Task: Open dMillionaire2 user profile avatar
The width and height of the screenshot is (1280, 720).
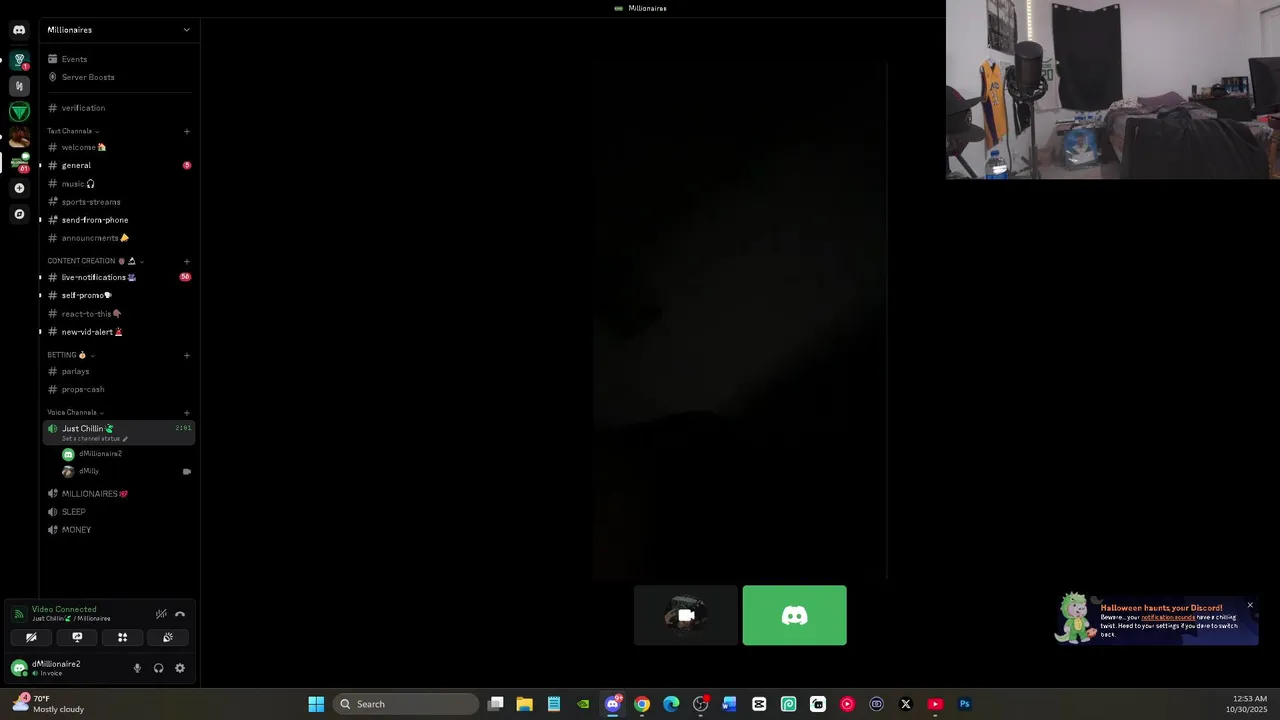Action: click(19, 668)
